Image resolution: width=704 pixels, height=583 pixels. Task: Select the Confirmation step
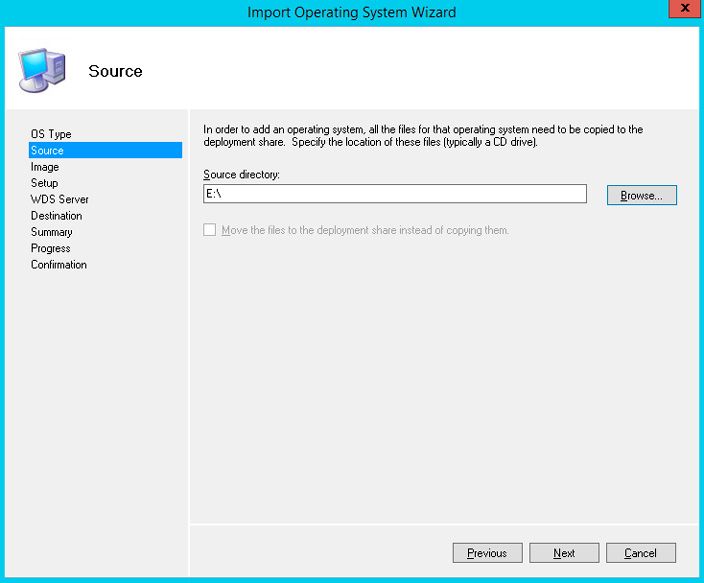pos(59,265)
